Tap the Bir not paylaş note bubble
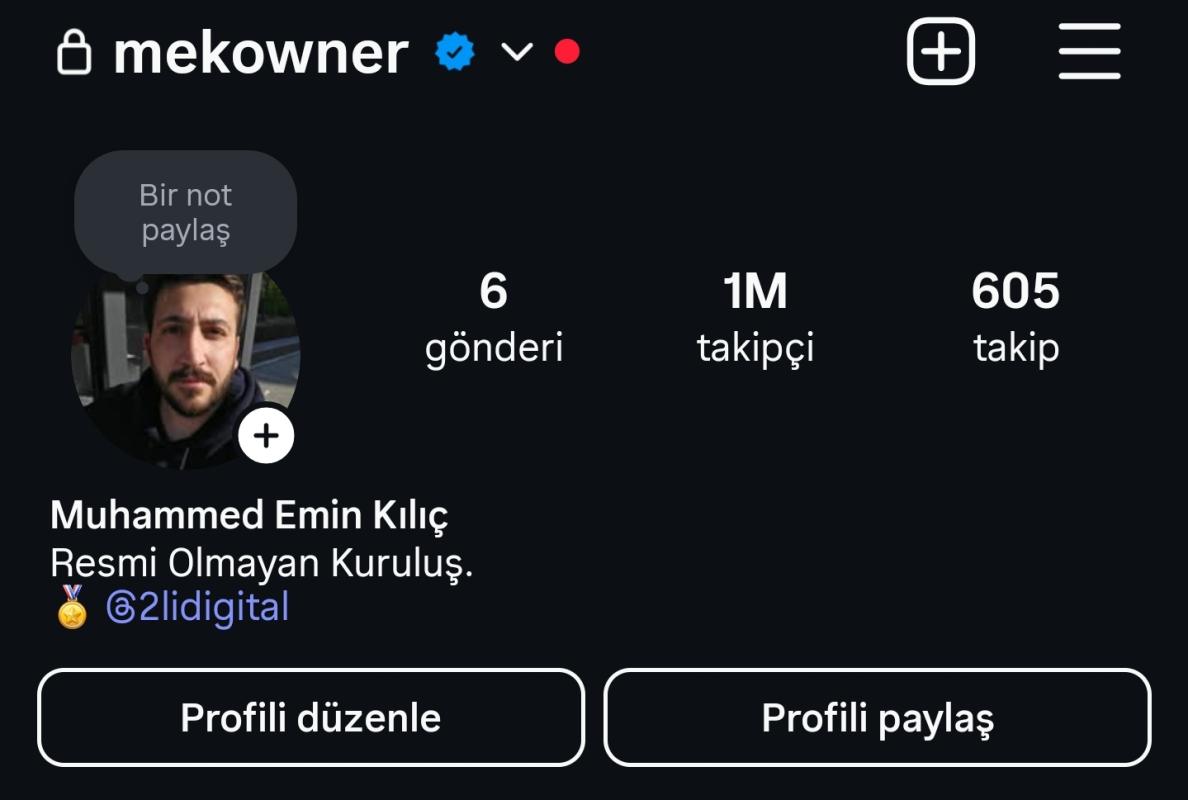 [186, 212]
